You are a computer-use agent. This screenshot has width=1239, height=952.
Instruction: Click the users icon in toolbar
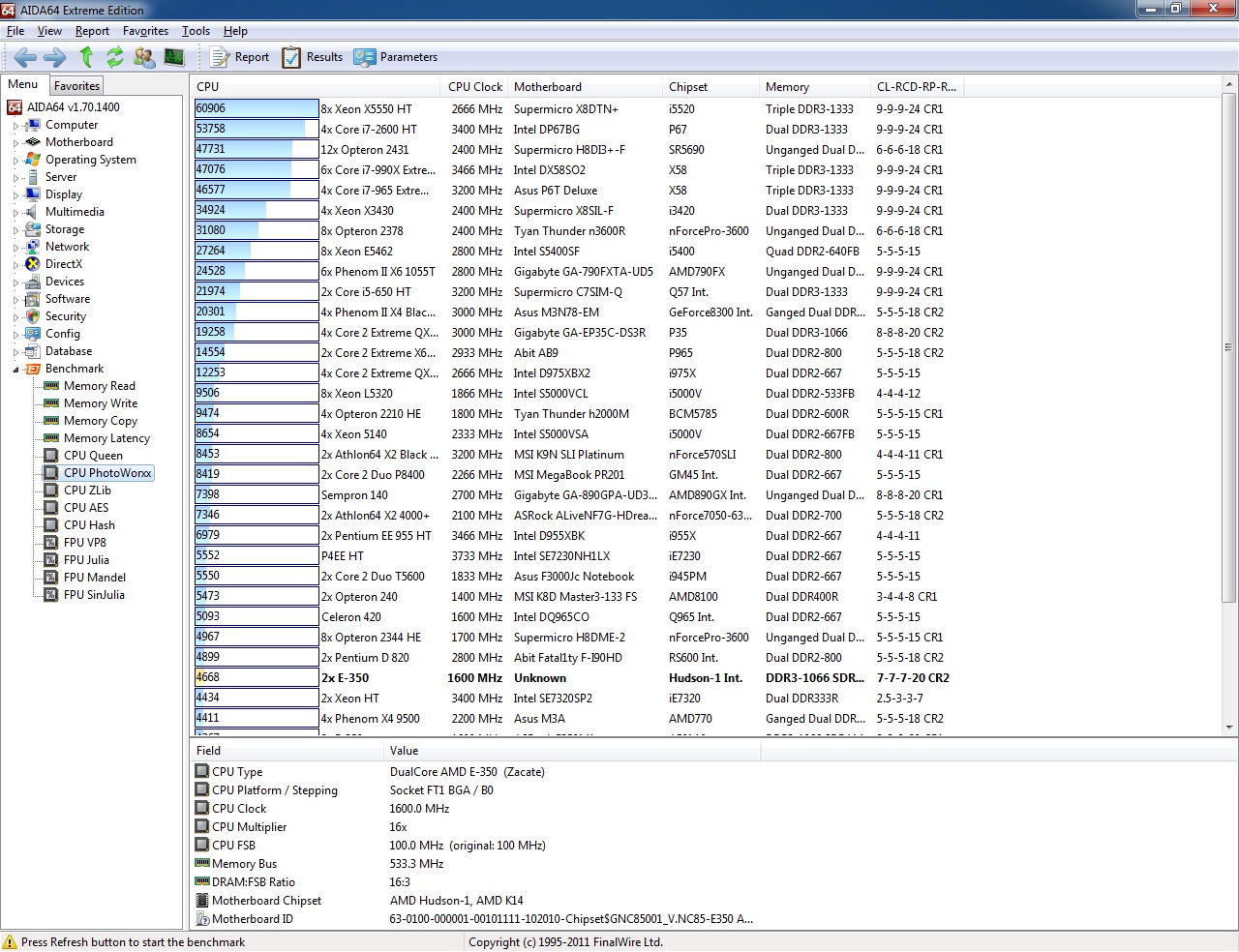tap(144, 57)
